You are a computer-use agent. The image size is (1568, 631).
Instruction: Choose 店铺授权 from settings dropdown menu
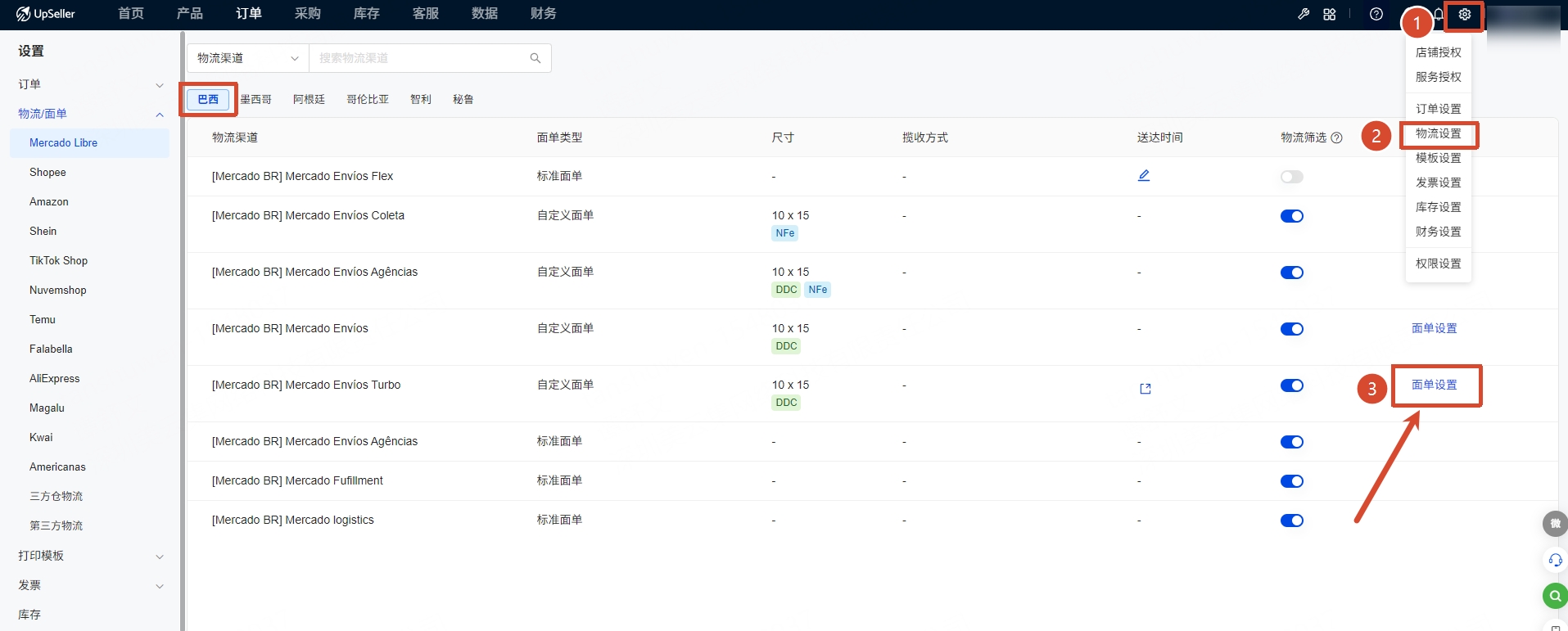point(1439,52)
